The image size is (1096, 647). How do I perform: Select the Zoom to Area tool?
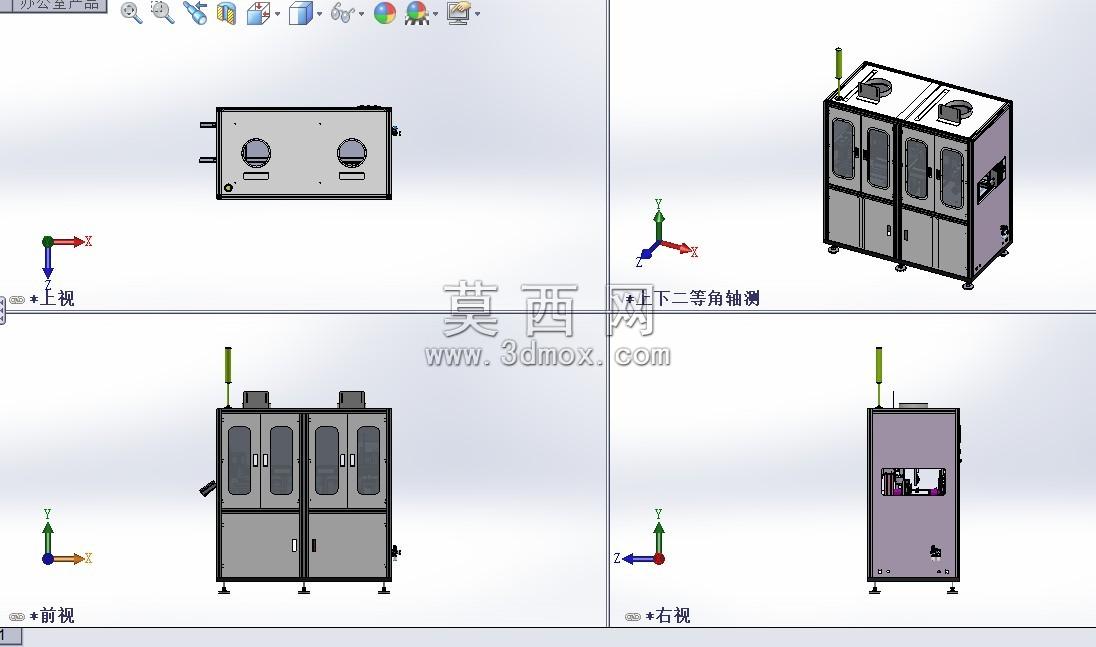(163, 13)
